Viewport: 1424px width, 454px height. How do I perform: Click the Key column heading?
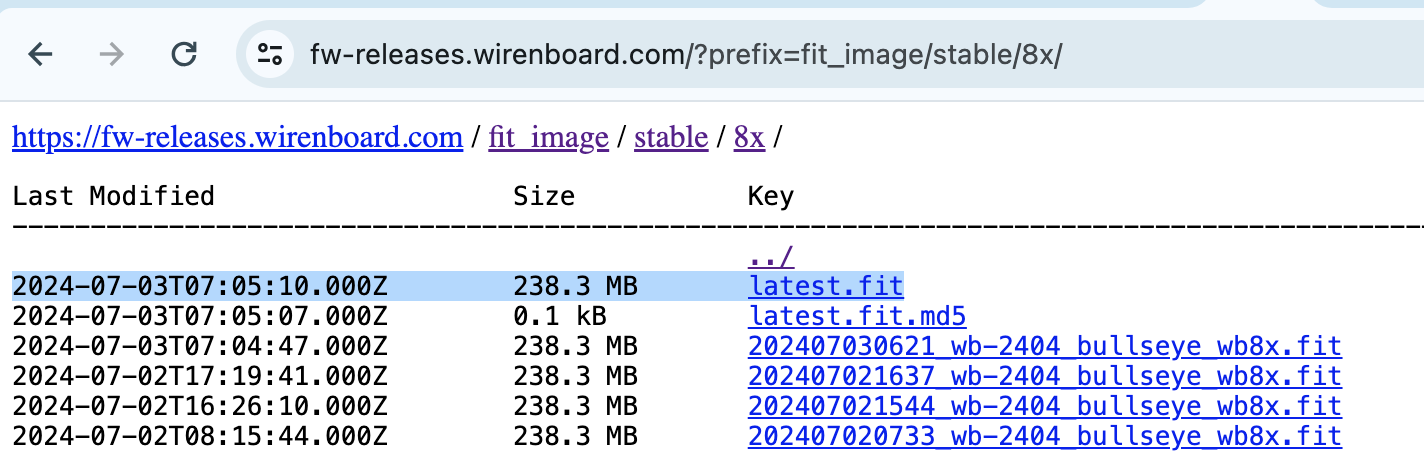(770, 196)
